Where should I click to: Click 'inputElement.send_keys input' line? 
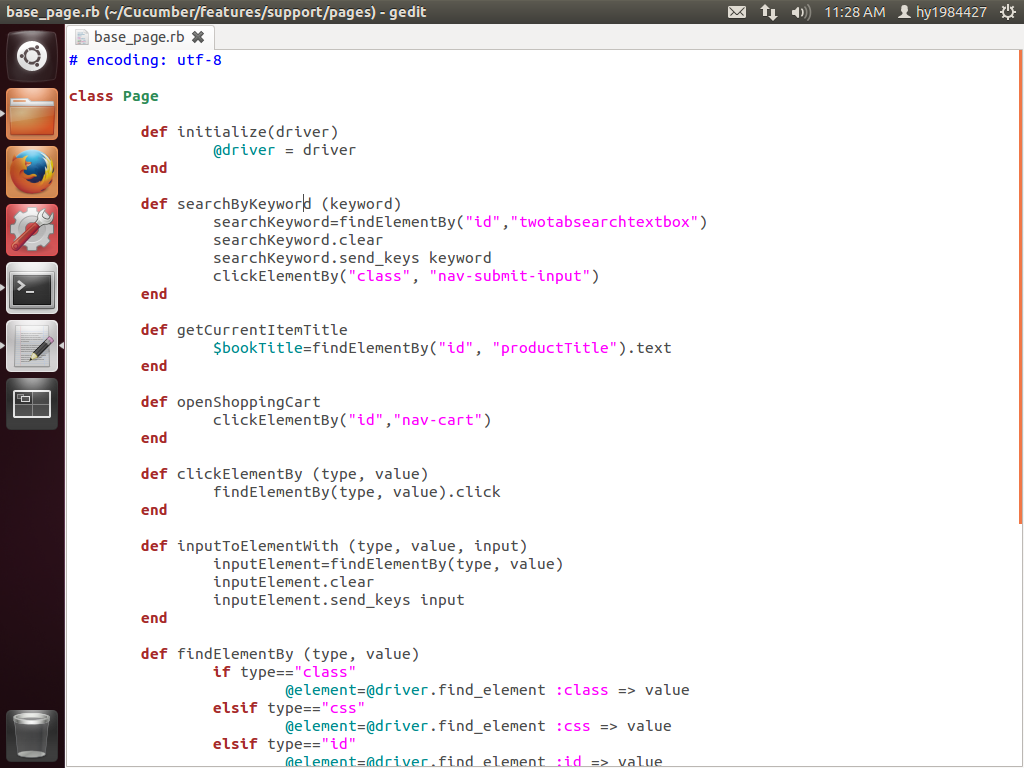(338, 600)
